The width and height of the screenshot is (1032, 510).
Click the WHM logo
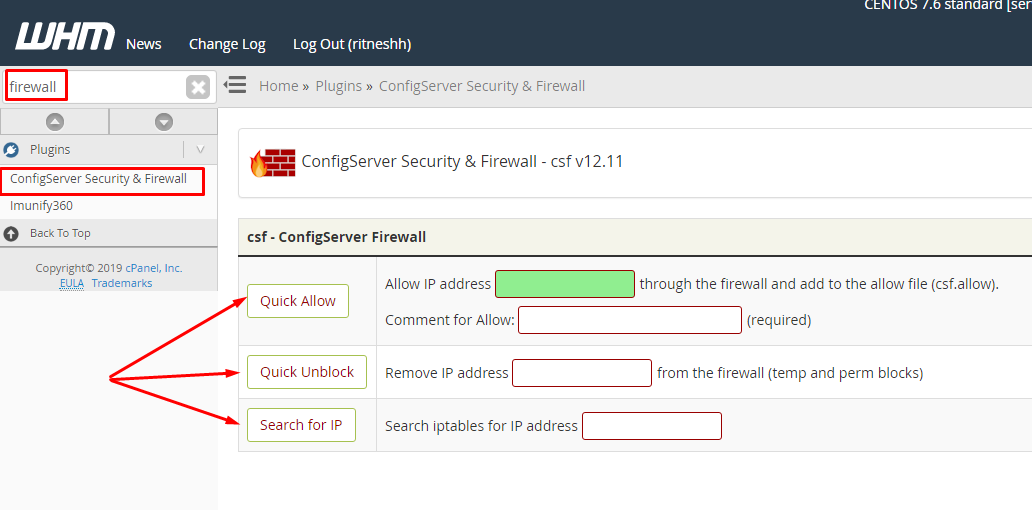pyautogui.click(x=64, y=37)
